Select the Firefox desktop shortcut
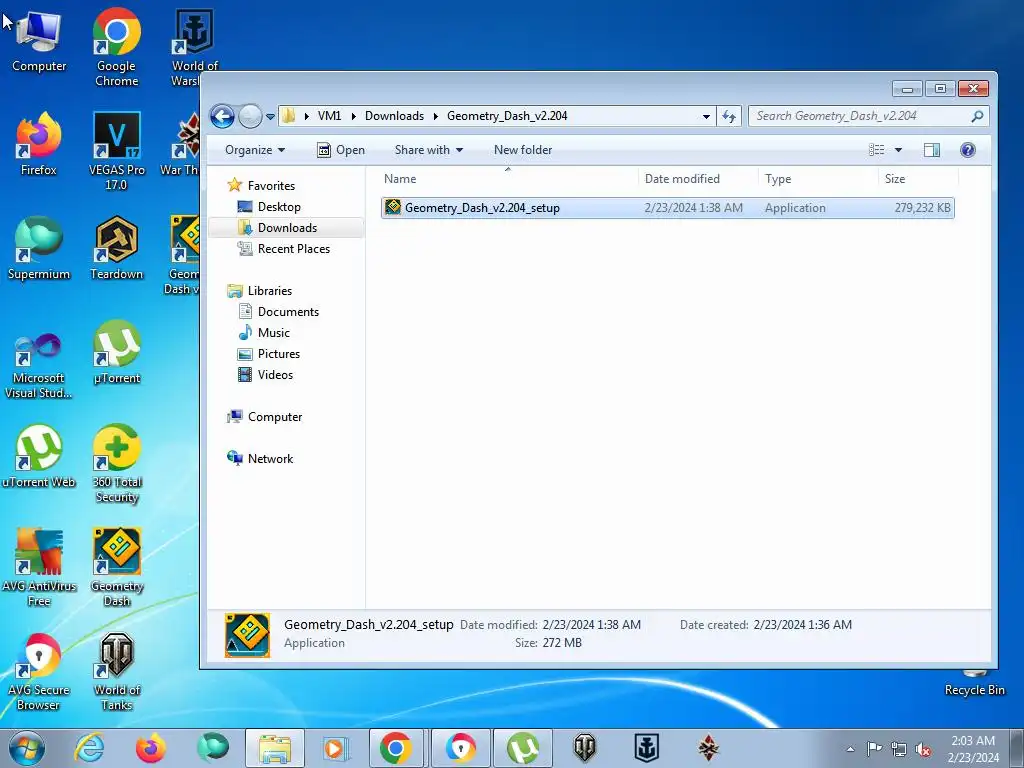Screen dimensions: 1024x768 39,145
